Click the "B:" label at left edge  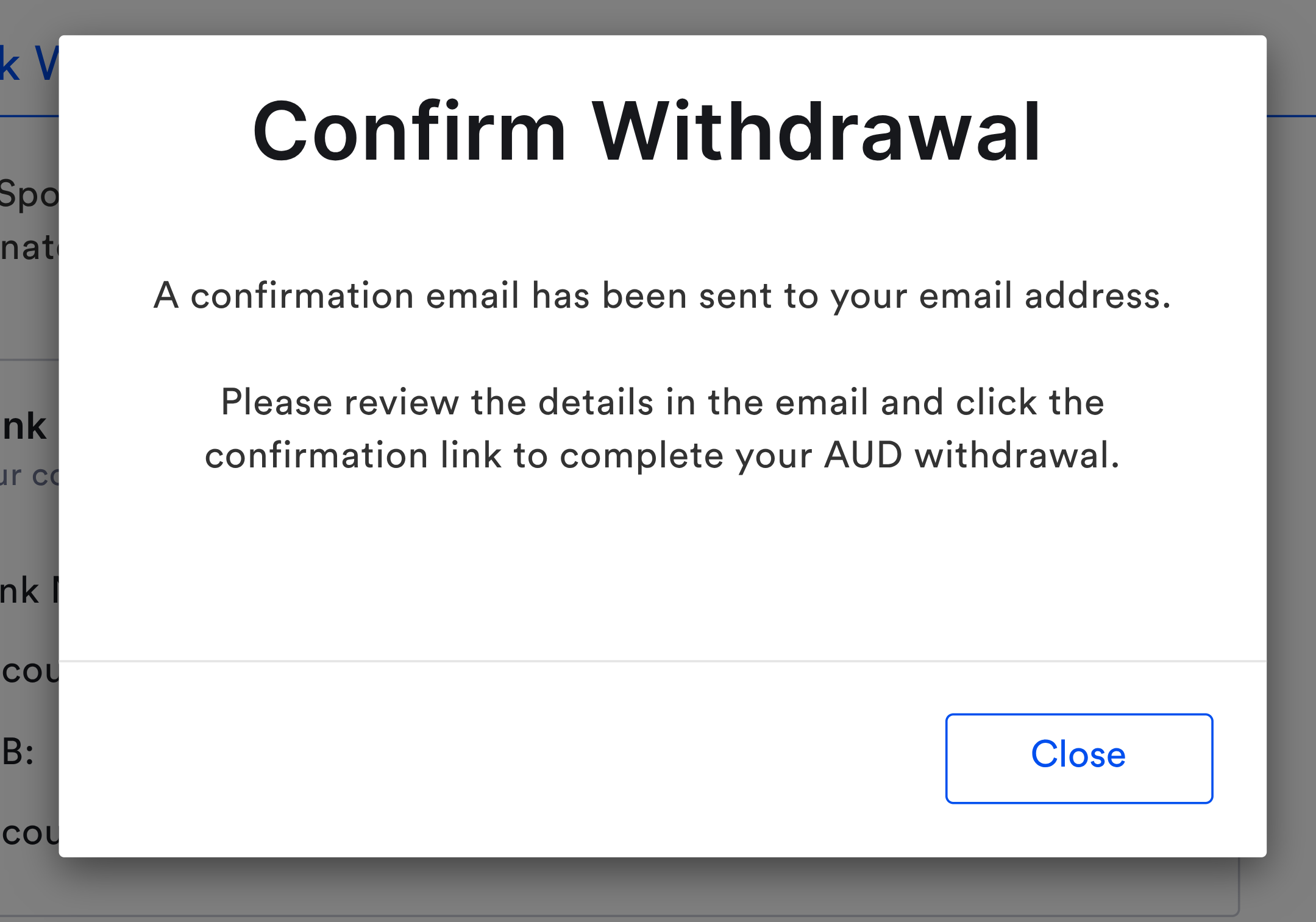pyautogui.click(x=18, y=752)
